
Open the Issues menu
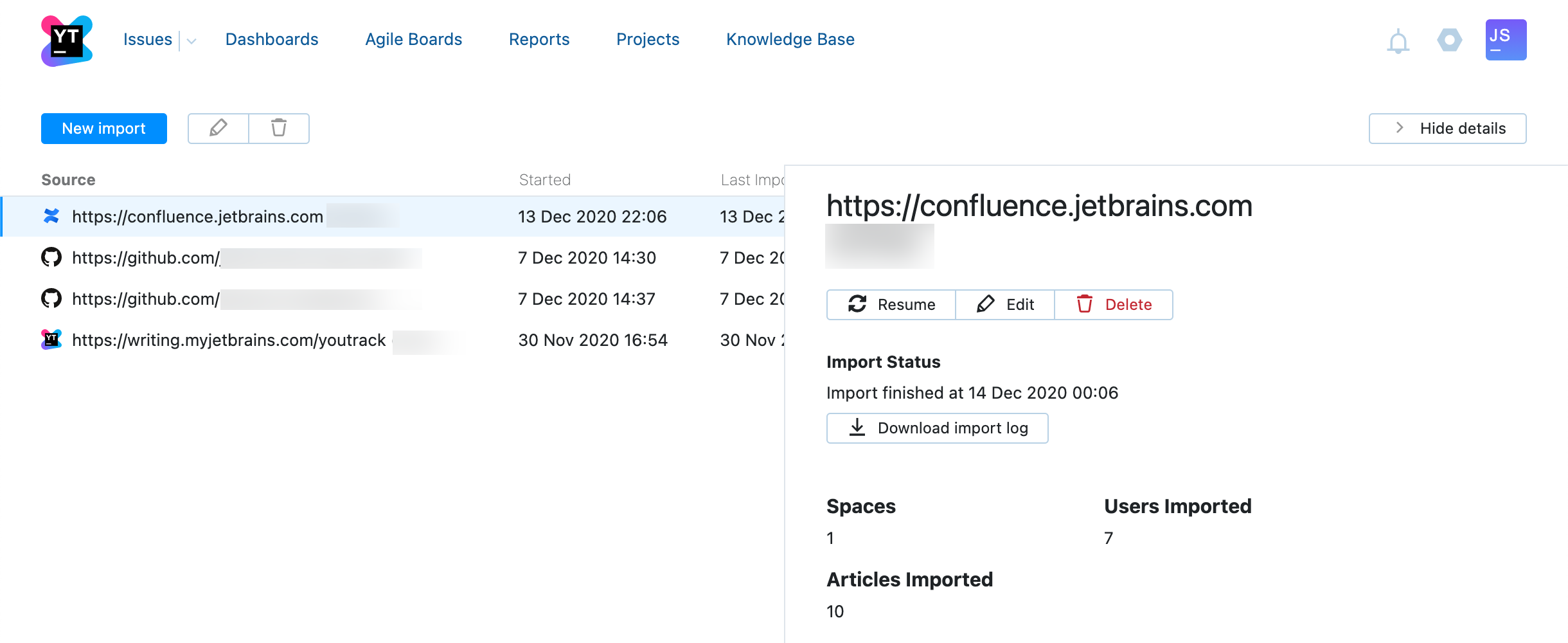click(148, 39)
